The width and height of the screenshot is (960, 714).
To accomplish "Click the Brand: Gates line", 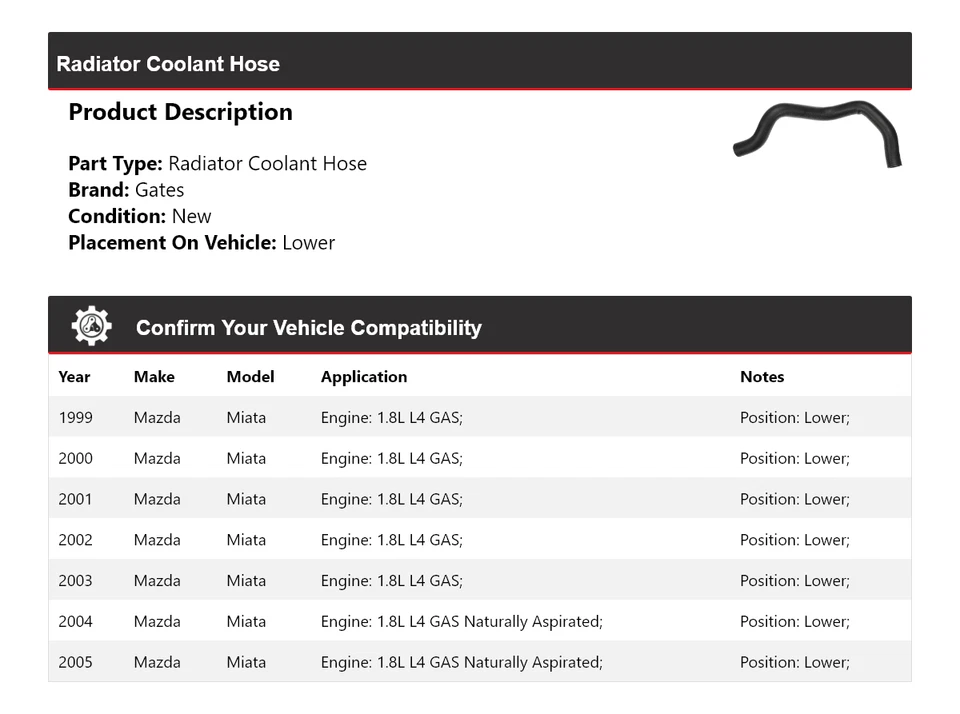I will click(126, 190).
